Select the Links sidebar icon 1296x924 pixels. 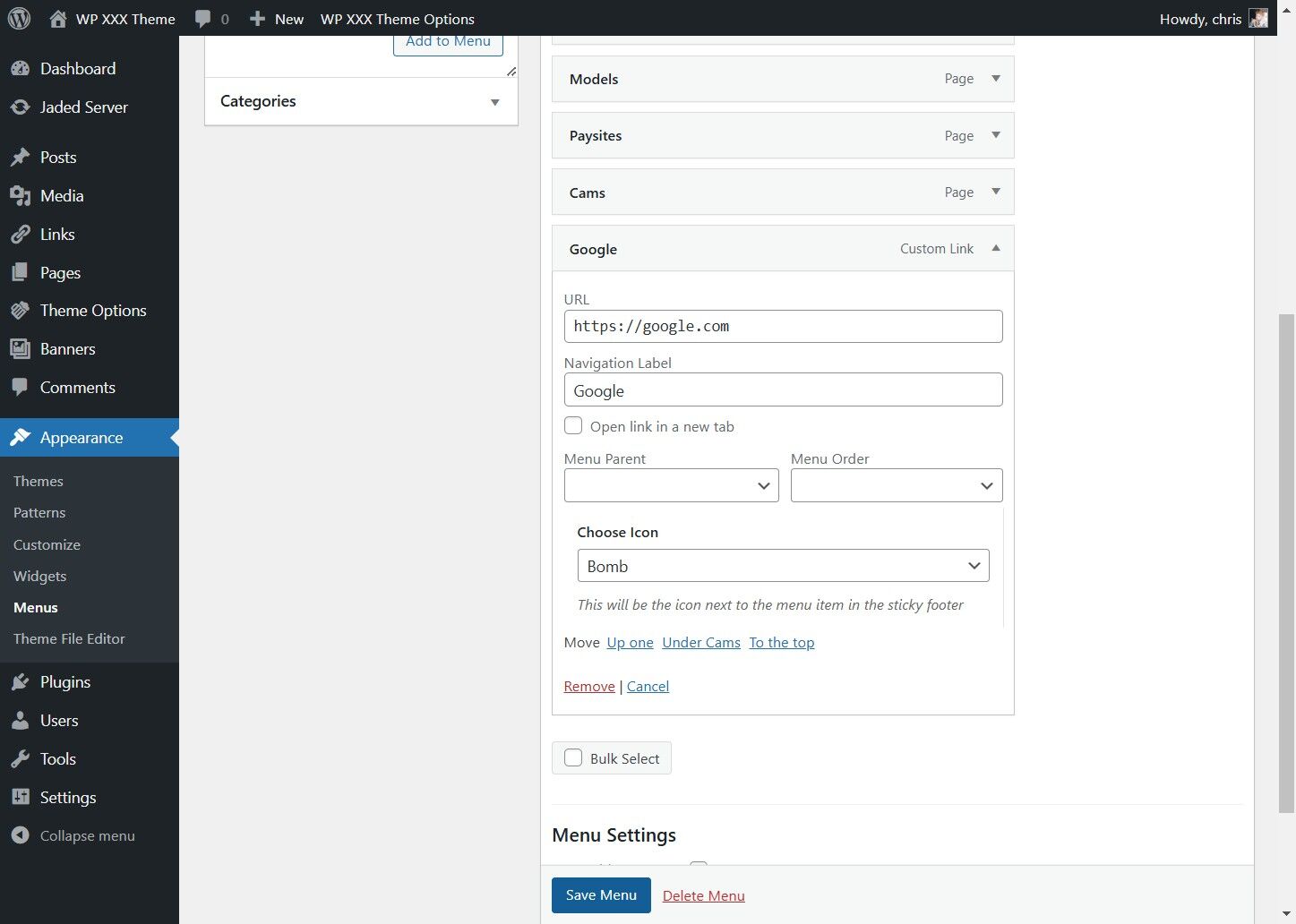(21, 234)
